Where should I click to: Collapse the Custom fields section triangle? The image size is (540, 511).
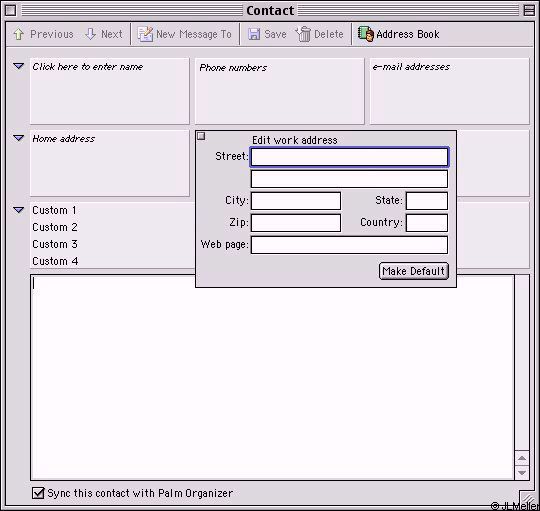coord(19,210)
